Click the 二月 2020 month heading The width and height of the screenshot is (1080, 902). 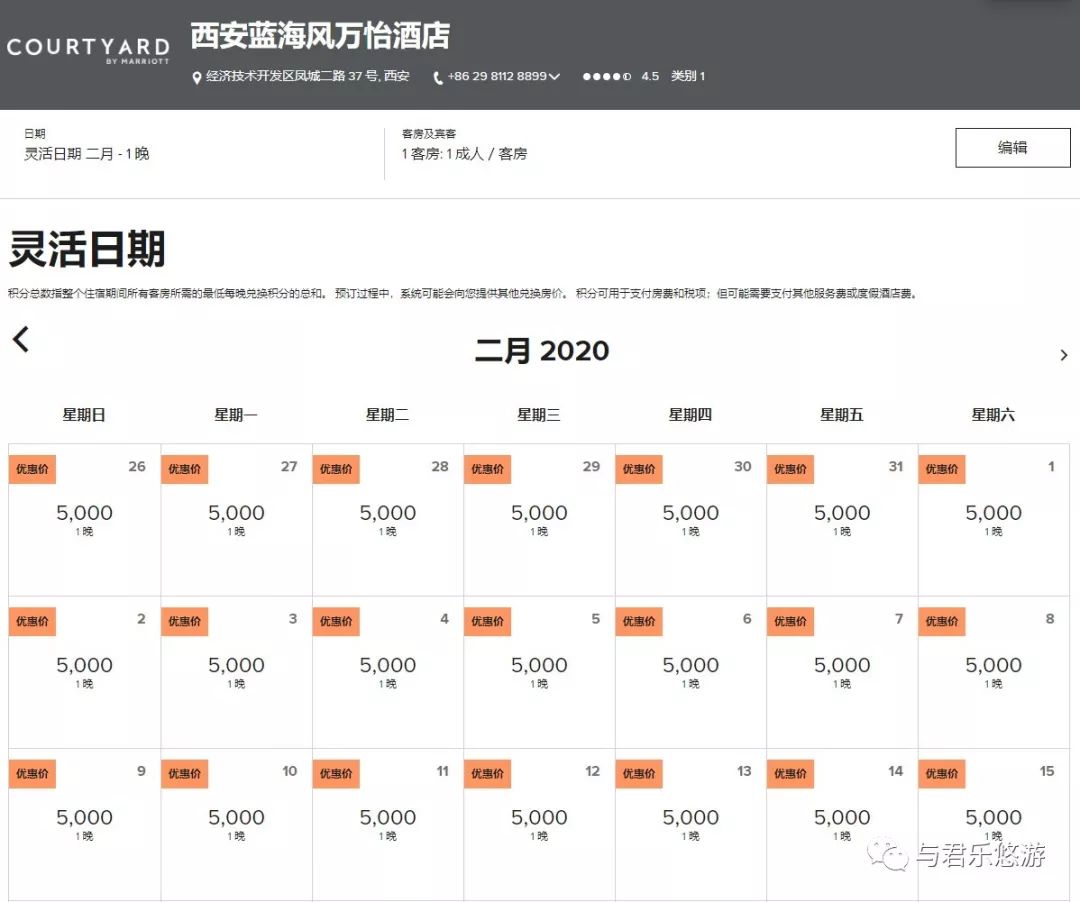pyautogui.click(x=542, y=350)
